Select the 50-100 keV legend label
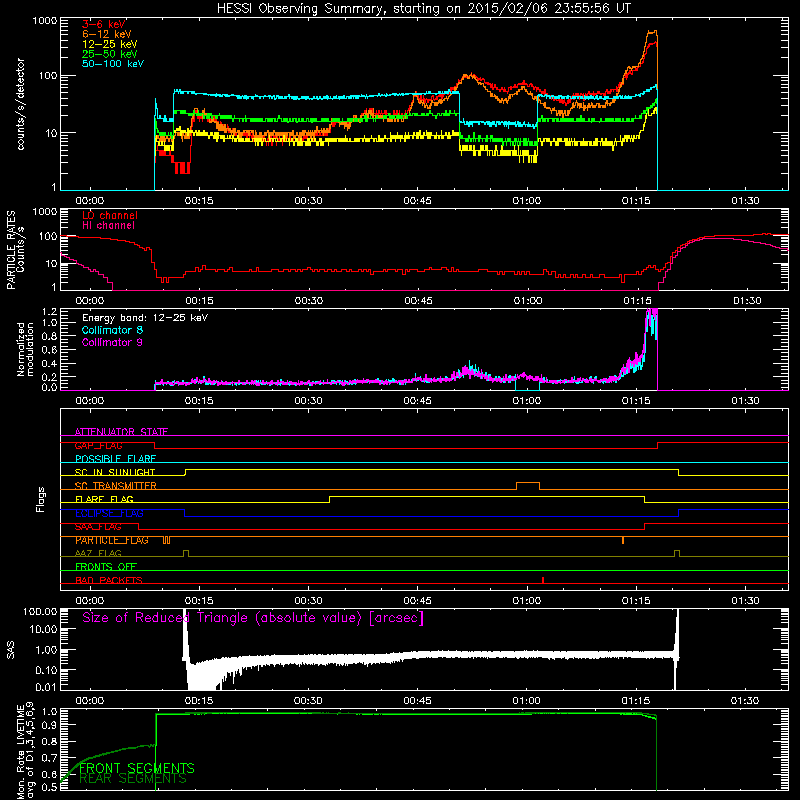Screen dimensions: 800x800 click(113, 64)
